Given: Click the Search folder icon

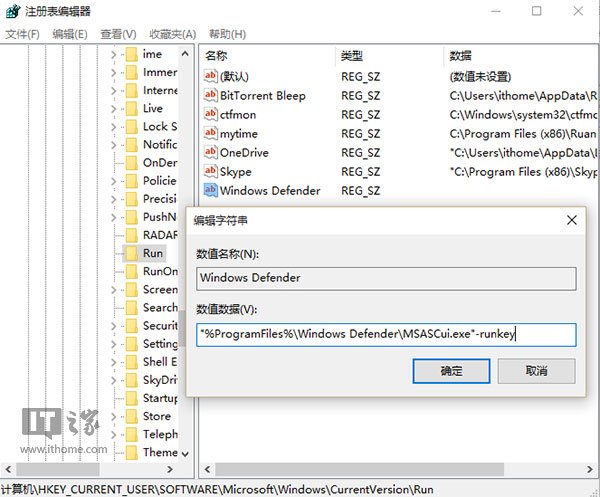Looking at the screenshot, I should [x=132, y=308].
